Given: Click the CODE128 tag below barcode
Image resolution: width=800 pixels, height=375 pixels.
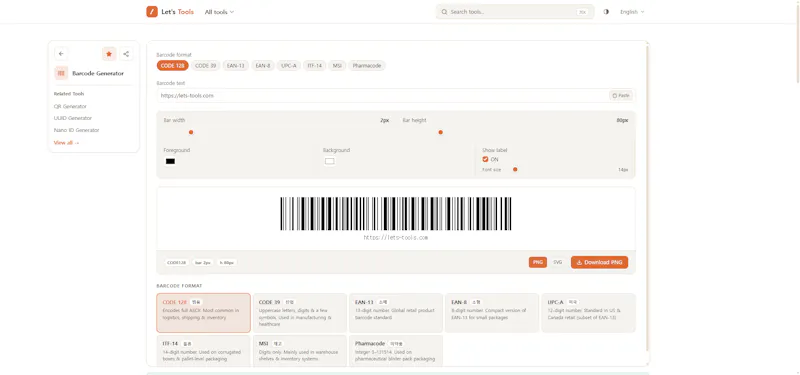Looking at the screenshot, I should [176, 262].
